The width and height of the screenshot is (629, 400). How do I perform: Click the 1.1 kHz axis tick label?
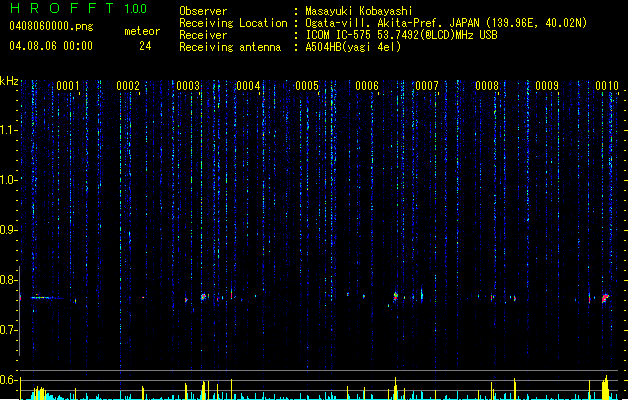[x=8, y=130]
